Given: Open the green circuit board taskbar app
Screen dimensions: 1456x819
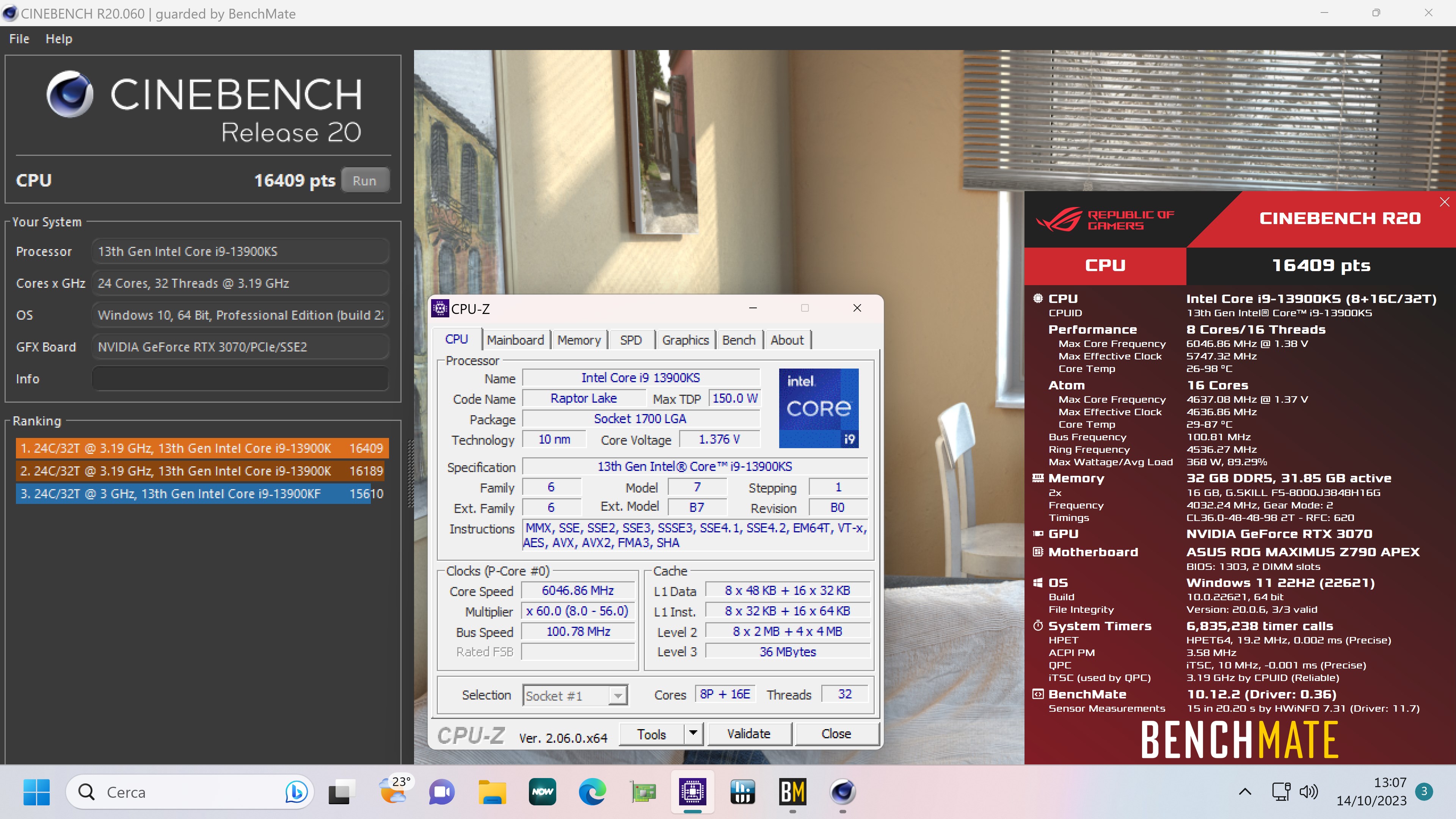Looking at the screenshot, I should (643, 792).
